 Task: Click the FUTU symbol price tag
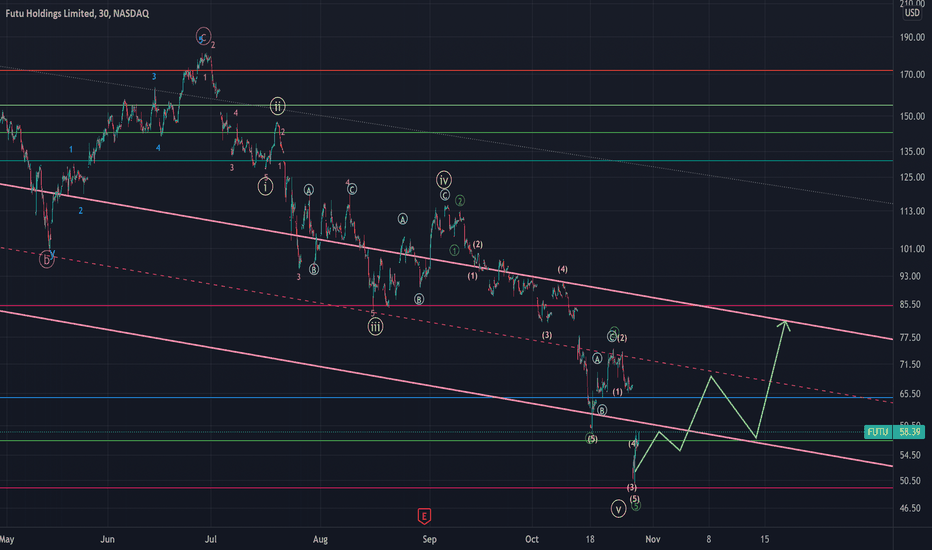click(x=878, y=432)
